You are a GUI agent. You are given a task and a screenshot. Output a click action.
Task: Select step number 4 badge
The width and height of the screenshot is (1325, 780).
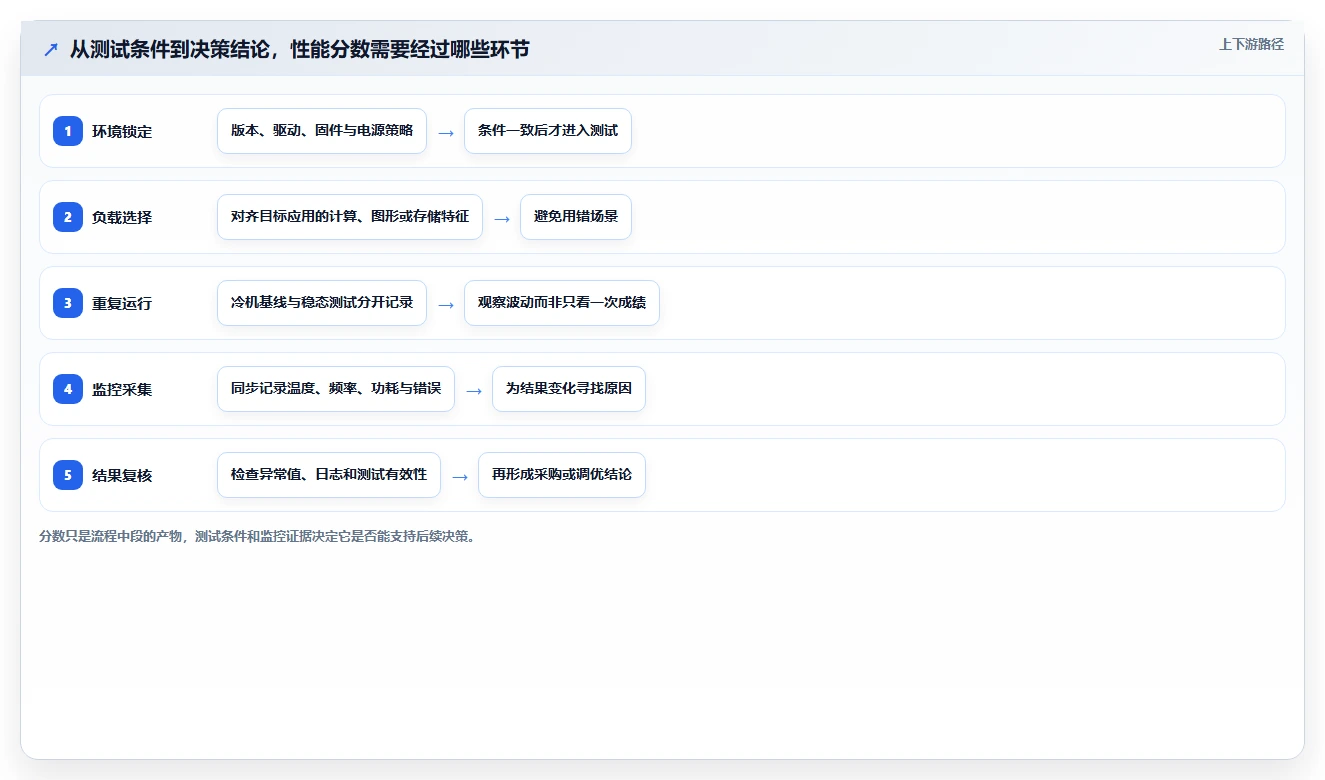point(68,389)
